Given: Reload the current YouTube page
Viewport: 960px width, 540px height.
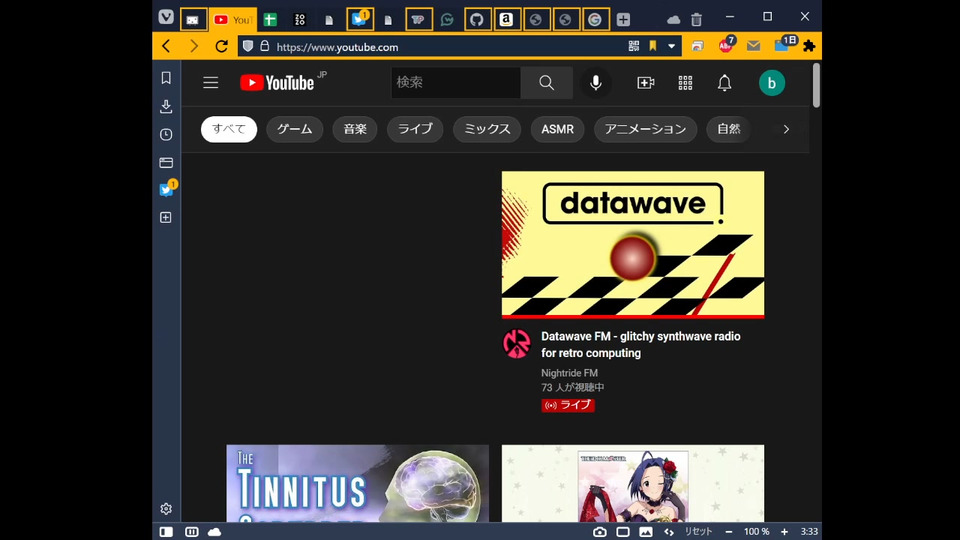Looking at the screenshot, I should [x=222, y=46].
